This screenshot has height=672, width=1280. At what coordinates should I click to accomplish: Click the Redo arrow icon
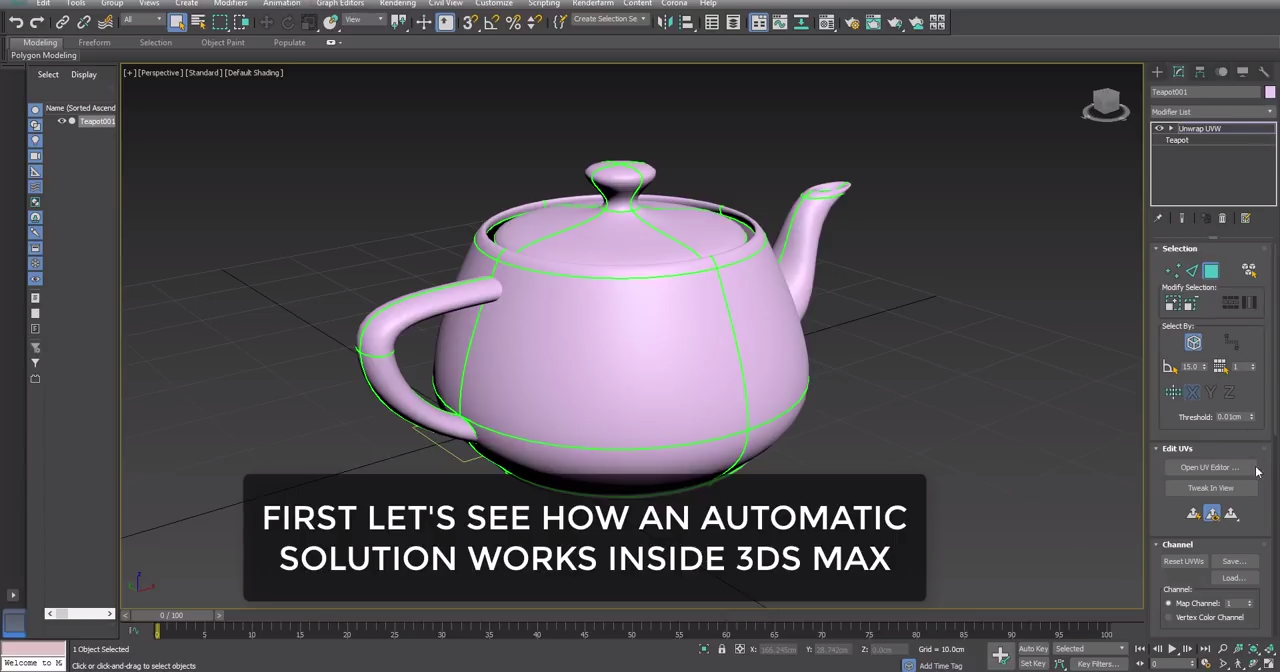pos(37,22)
